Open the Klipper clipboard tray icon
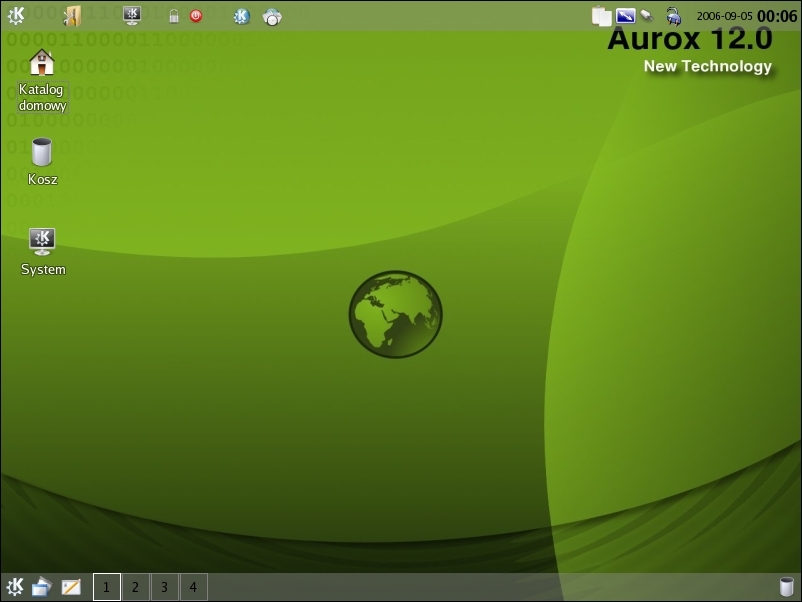This screenshot has width=802, height=602. pos(601,15)
